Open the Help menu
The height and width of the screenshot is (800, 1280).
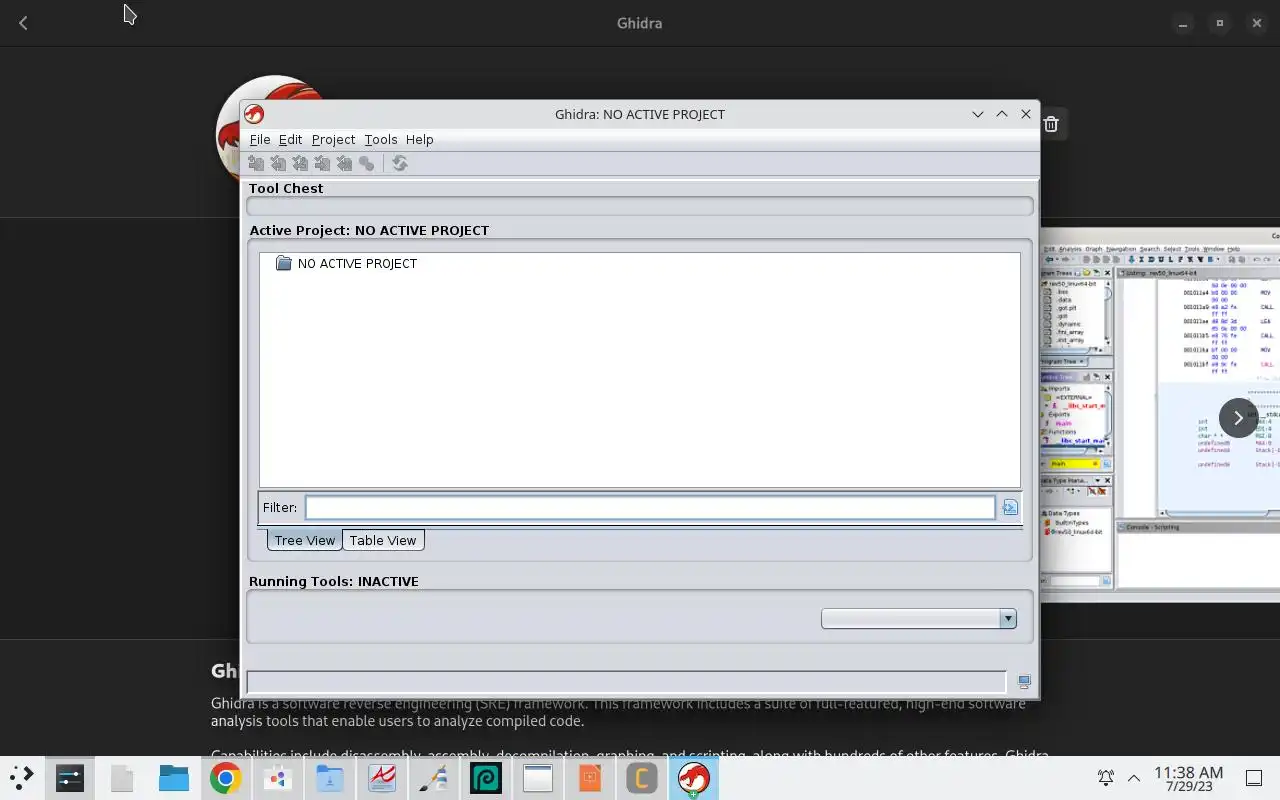tap(419, 139)
